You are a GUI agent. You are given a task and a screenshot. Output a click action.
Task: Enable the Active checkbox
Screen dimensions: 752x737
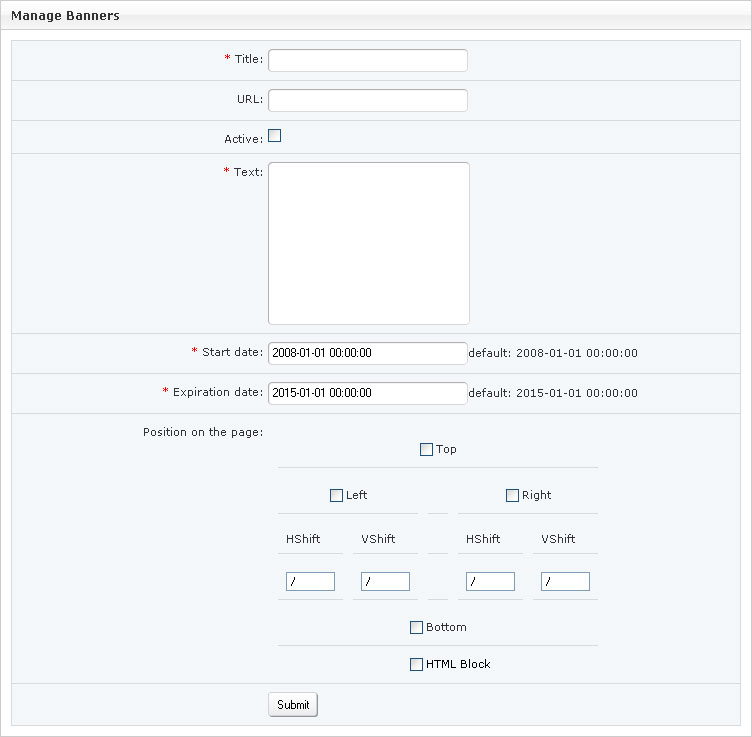click(x=275, y=136)
